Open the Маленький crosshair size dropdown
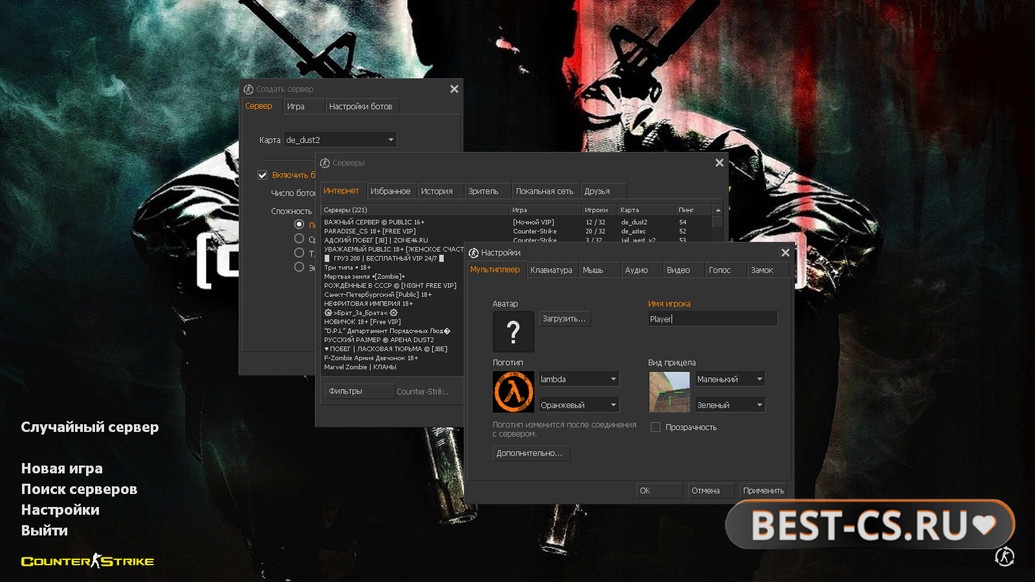This screenshot has width=1035, height=582. (x=730, y=379)
